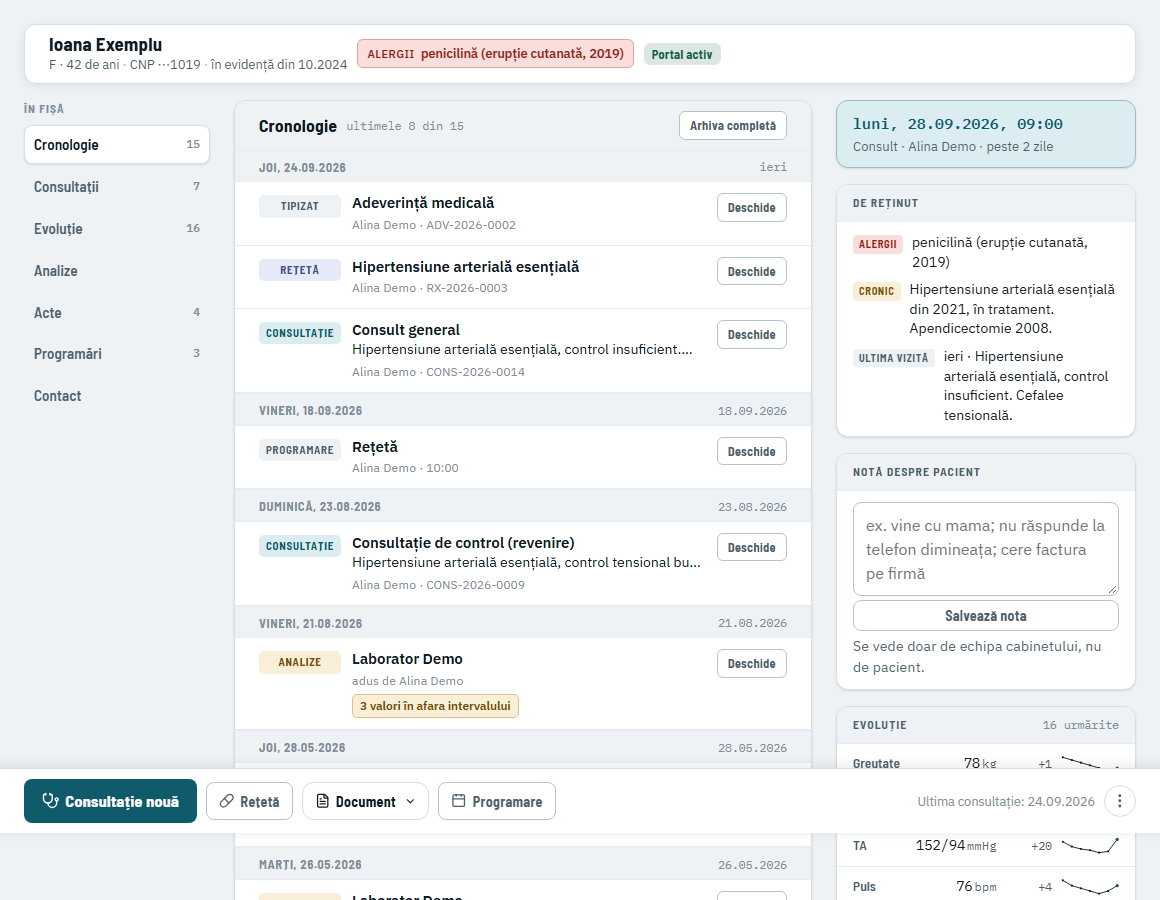Click into the patient note text field
The height and width of the screenshot is (900, 1160).
(985, 549)
